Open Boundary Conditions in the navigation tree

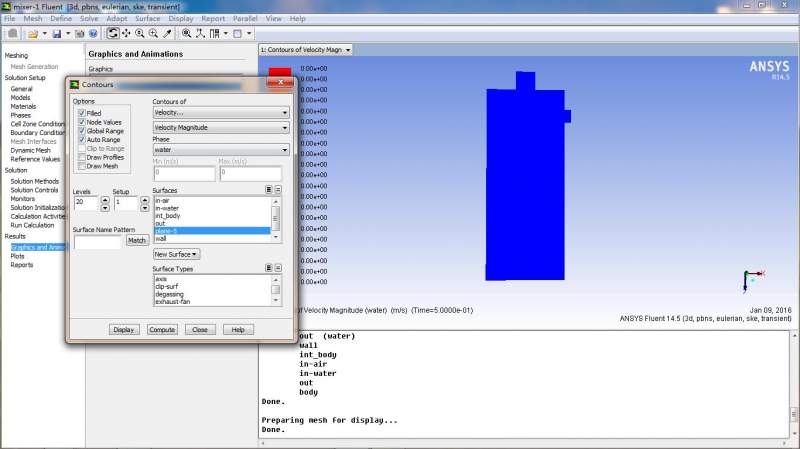tap(37, 133)
